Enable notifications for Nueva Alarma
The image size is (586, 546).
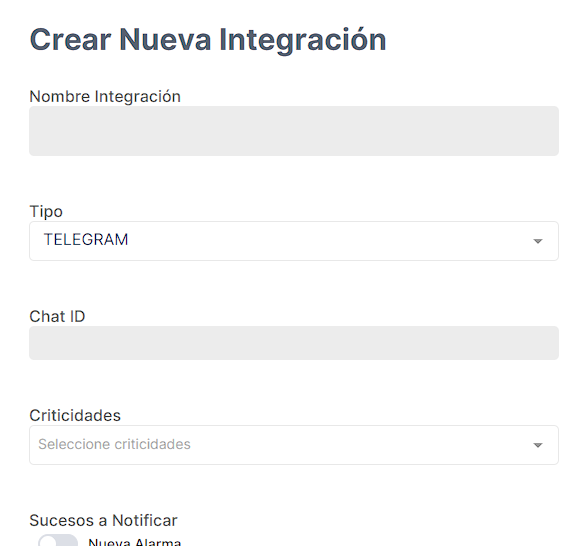(58, 540)
